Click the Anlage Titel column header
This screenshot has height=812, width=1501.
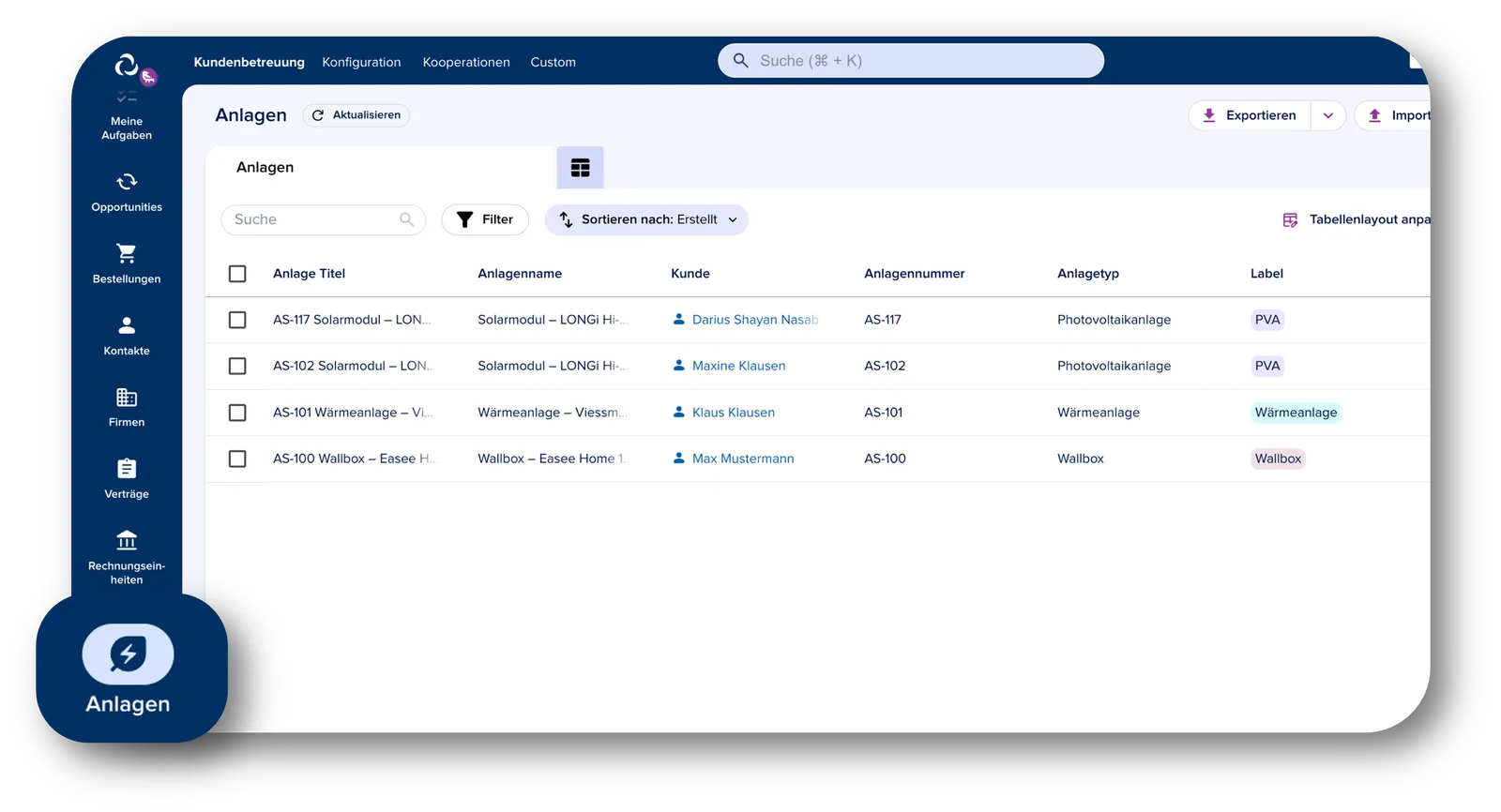(310, 274)
